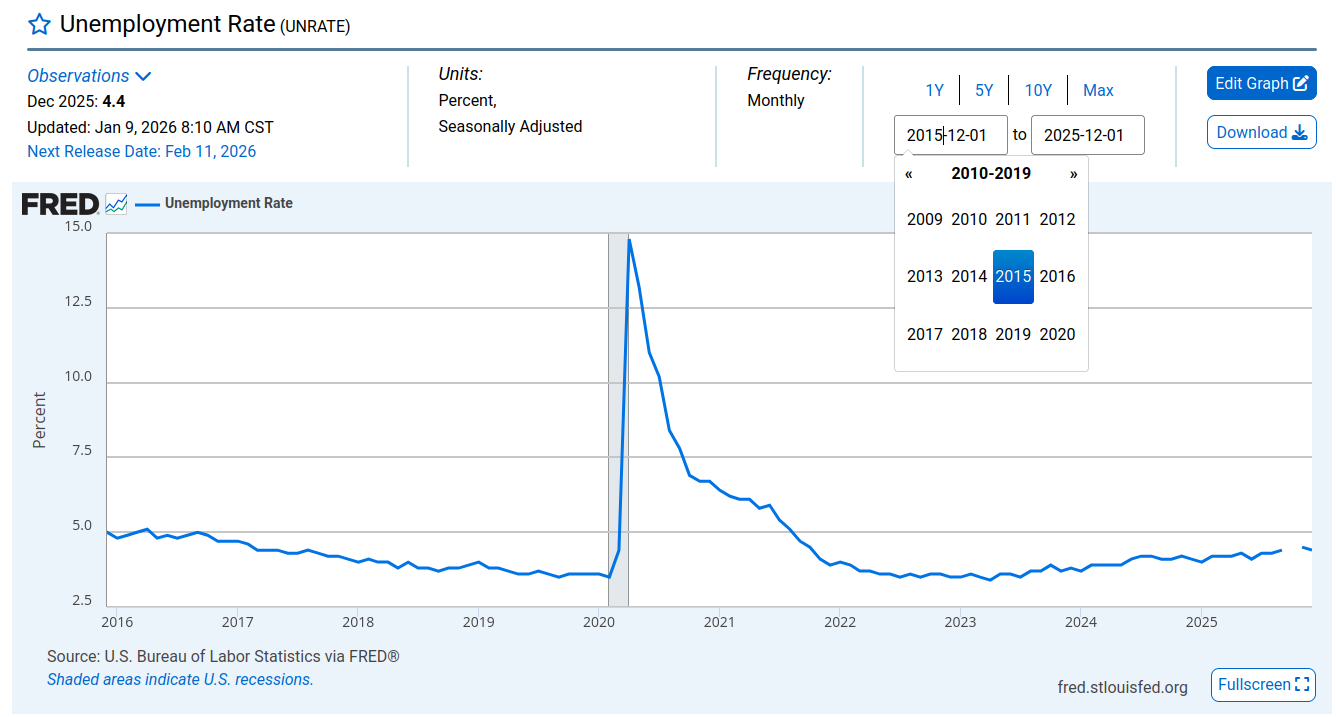Select the Max date range
Image resolution: width=1336 pixels, height=717 pixels.
pos(1098,91)
